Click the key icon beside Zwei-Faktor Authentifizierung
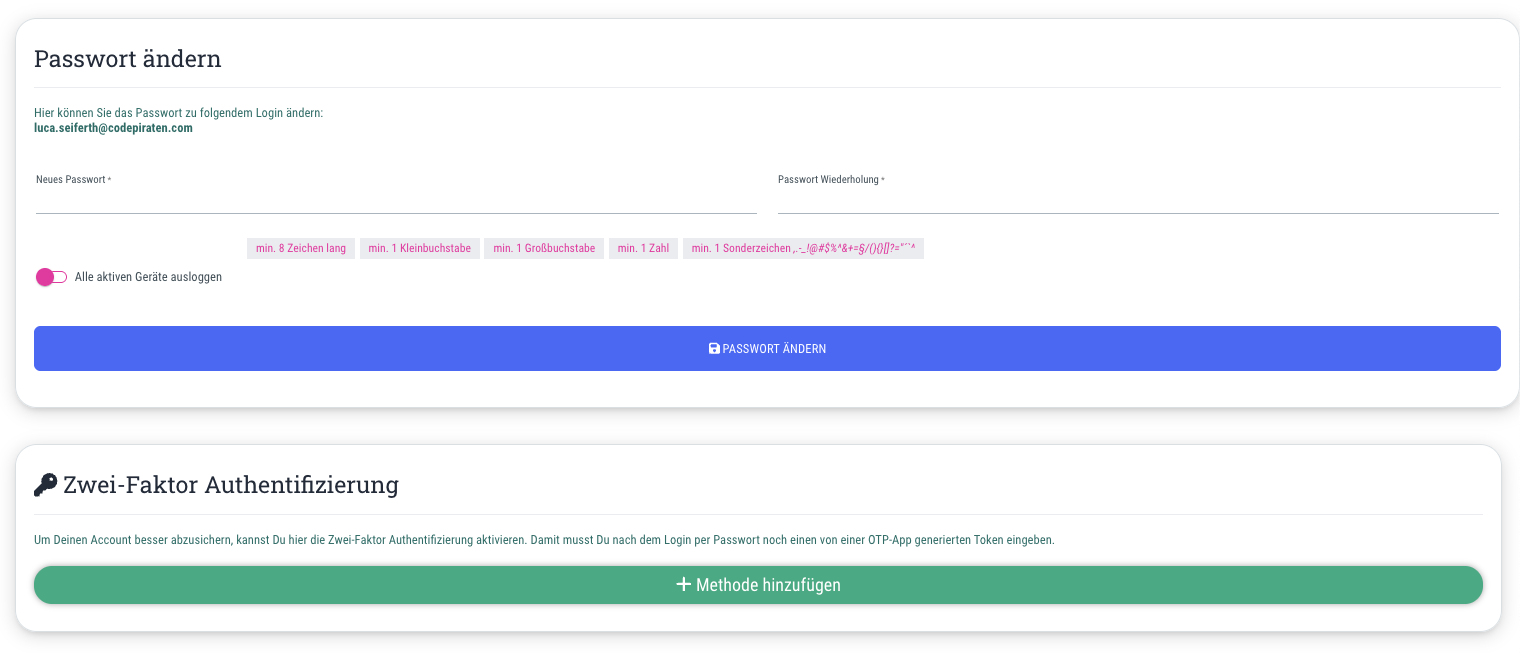Image resolution: width=1520 pixels, height=653 pixels. [46, 485]
